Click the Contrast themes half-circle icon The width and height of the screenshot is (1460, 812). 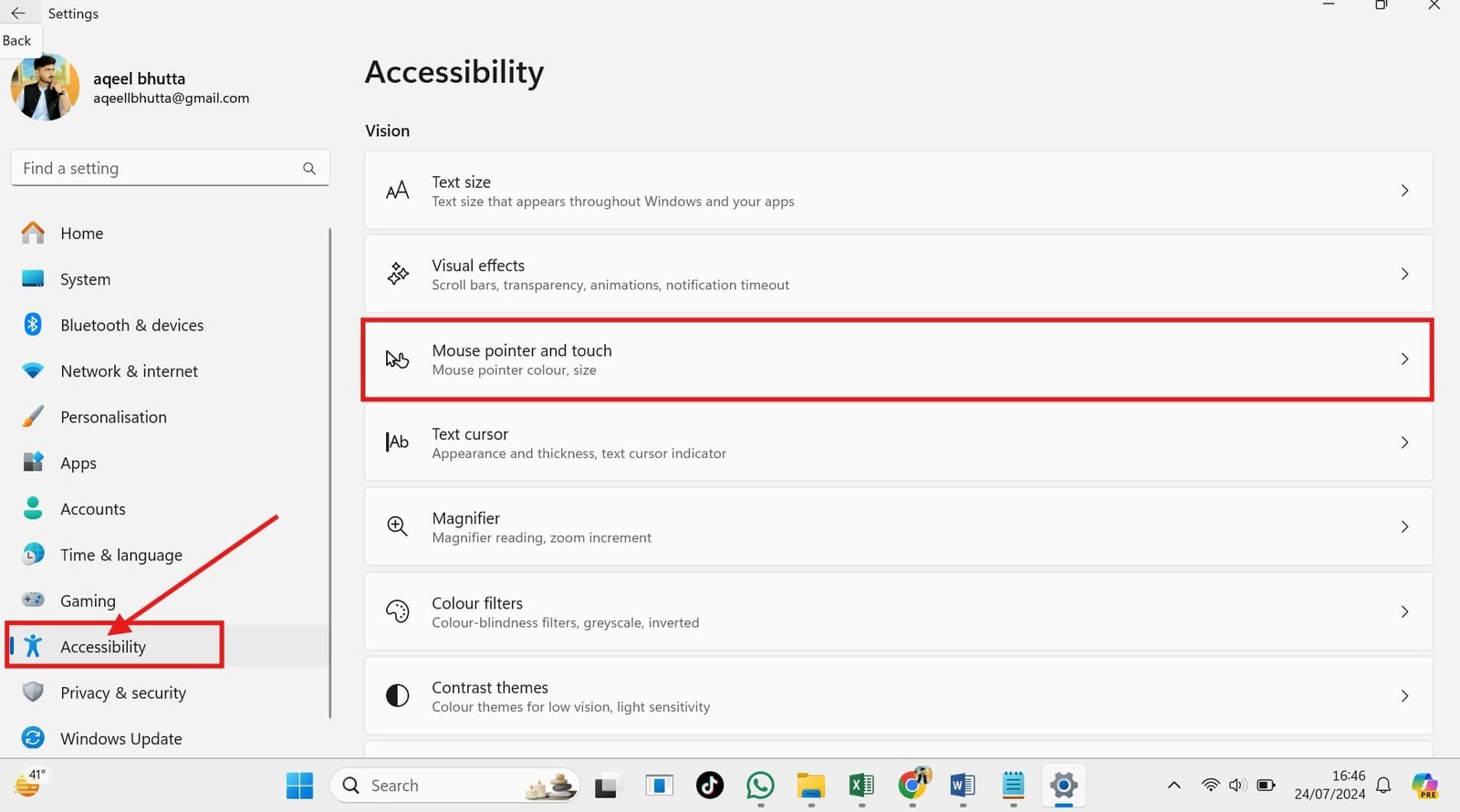397,695
